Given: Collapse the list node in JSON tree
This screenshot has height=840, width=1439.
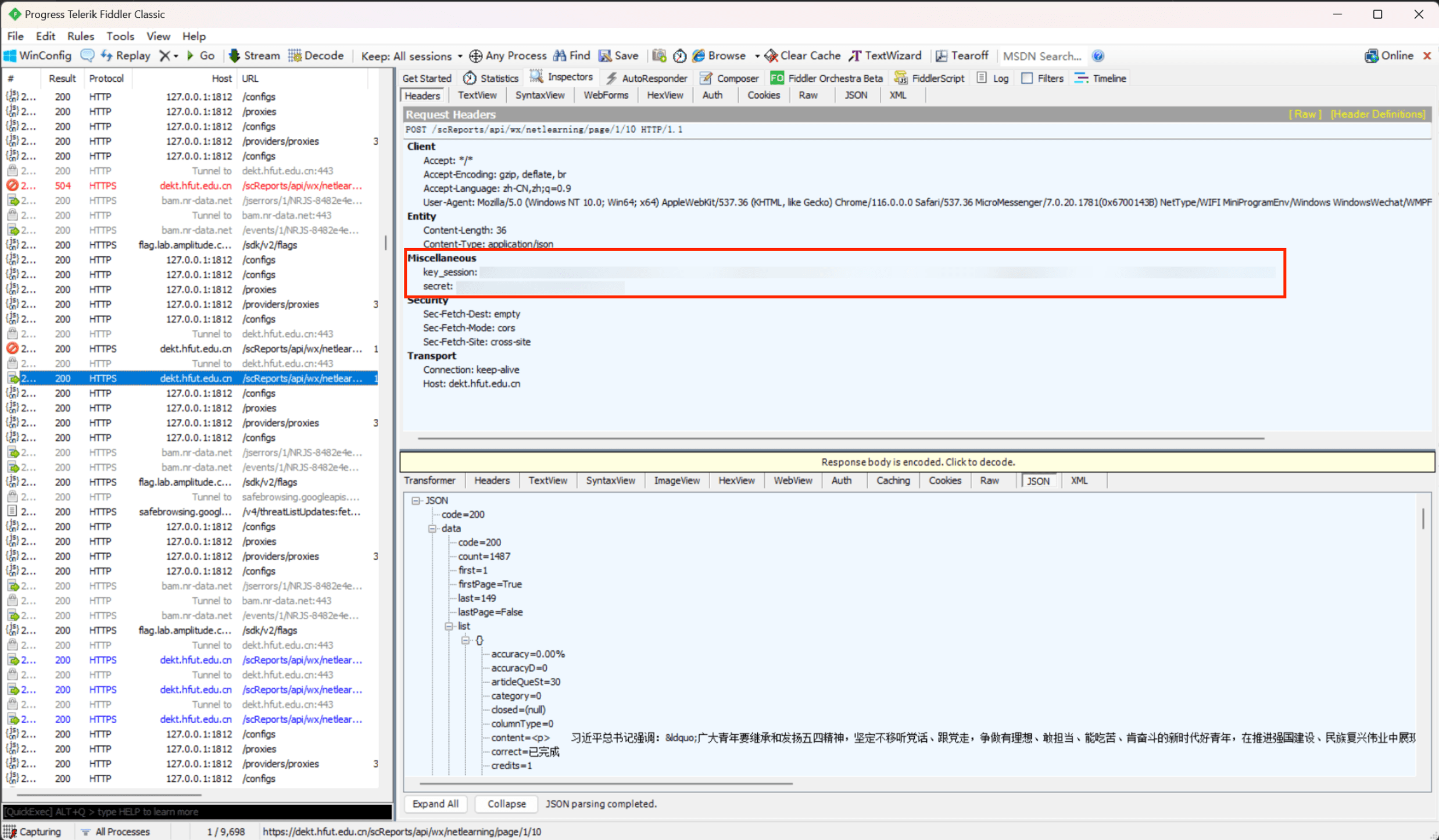Looking at the screenshot, I should click(449, 626).
